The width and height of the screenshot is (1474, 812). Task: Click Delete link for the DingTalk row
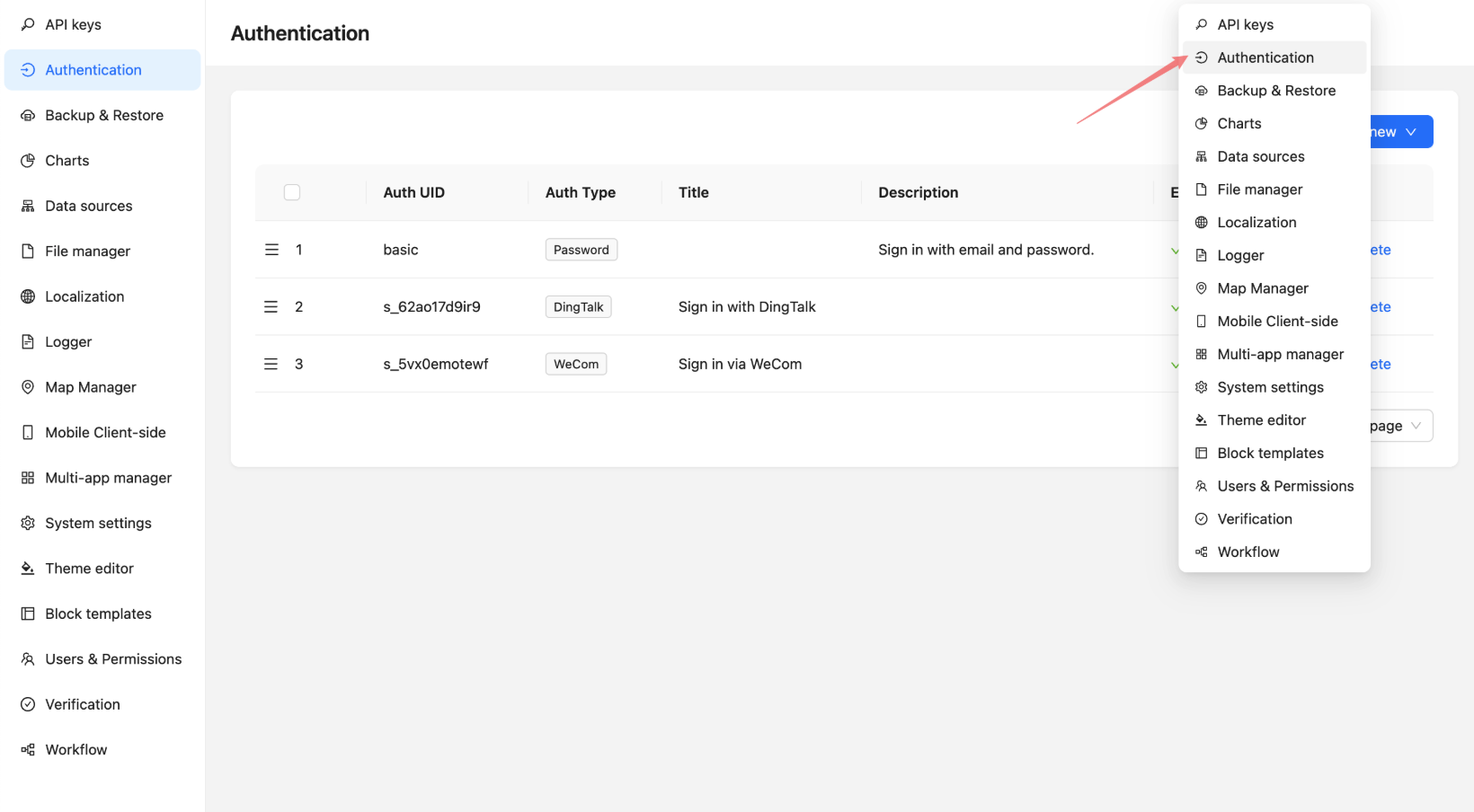coord(1381,307)
